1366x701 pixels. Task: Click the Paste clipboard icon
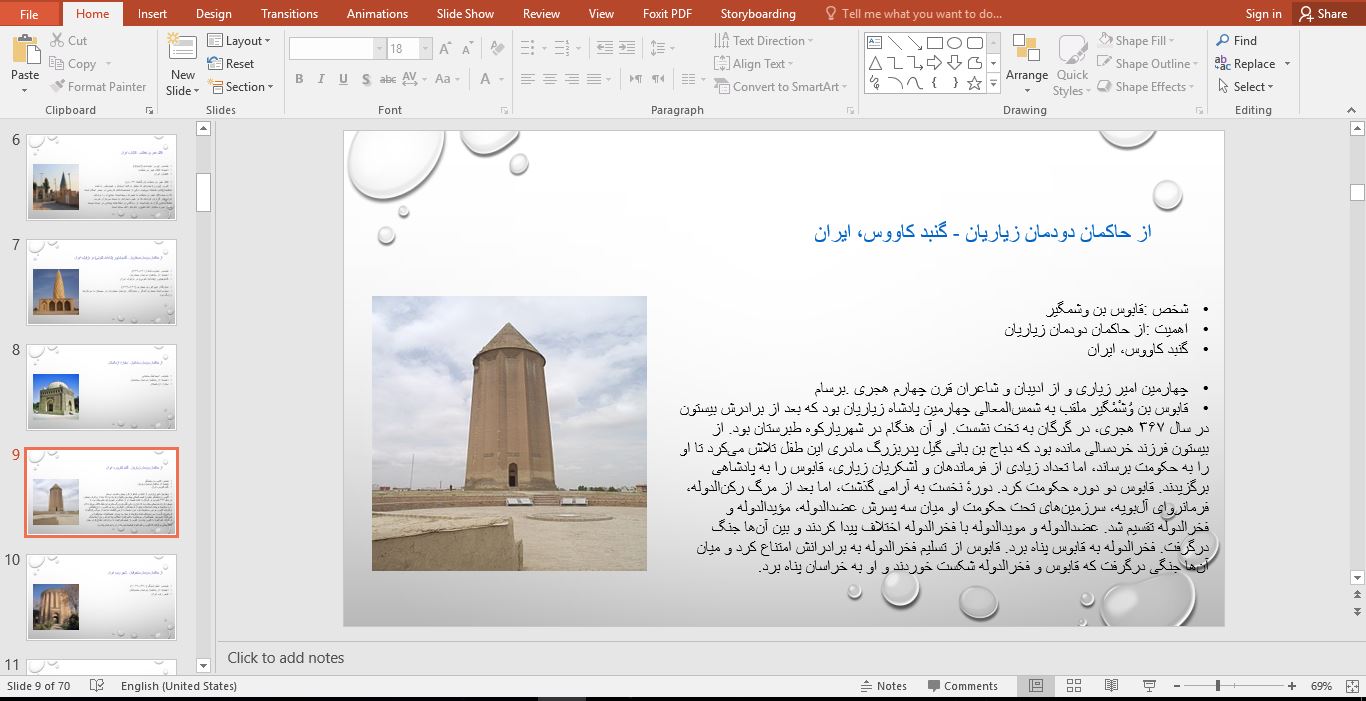pyautogui.click(x=25, y=50)
